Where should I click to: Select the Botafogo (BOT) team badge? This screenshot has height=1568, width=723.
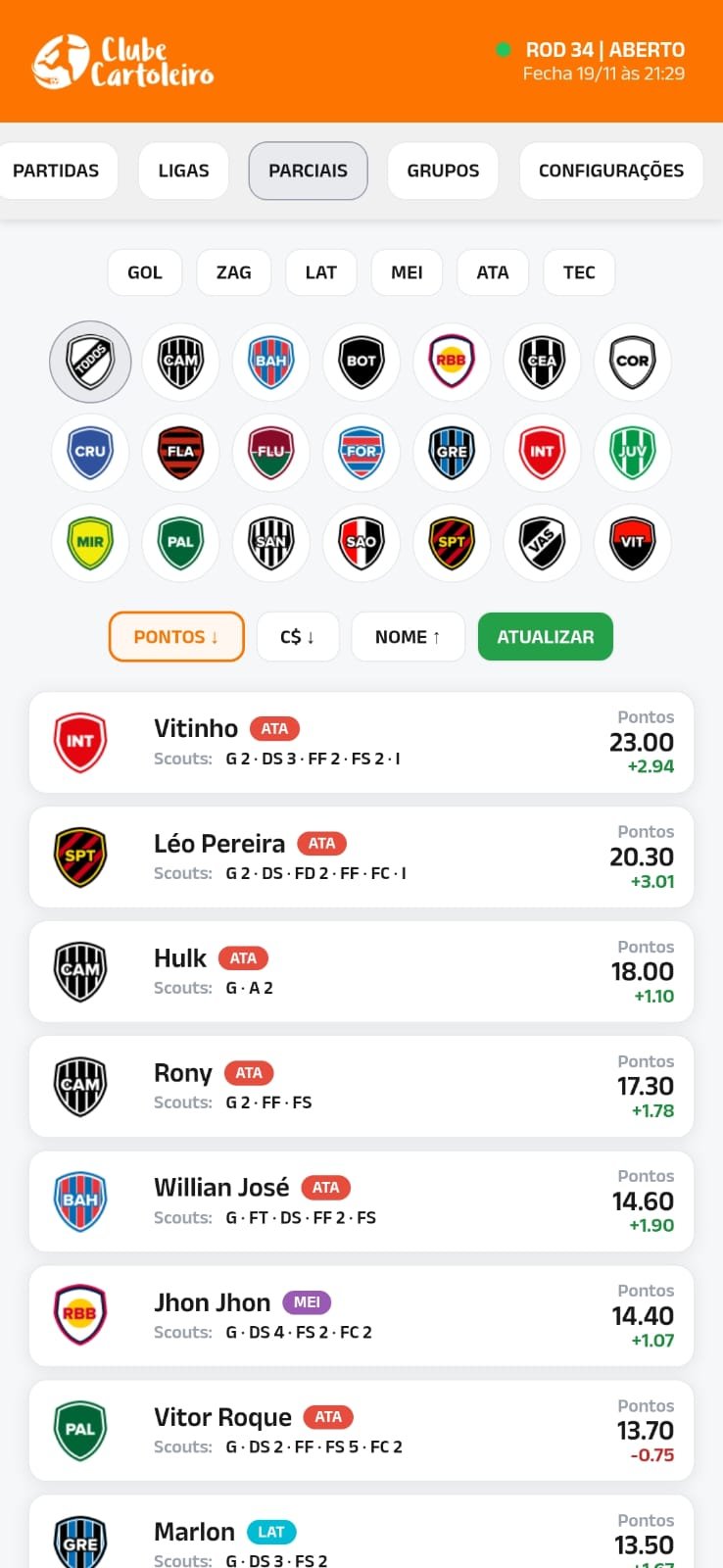[x=361, y=362]
